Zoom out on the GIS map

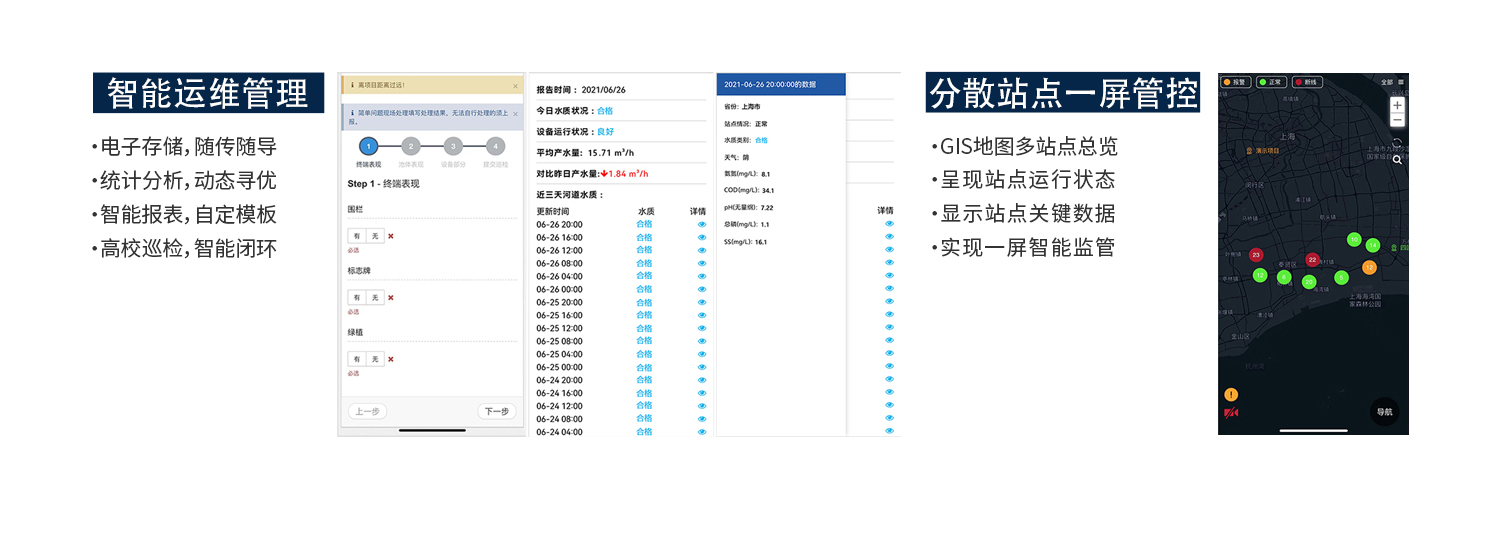[1397, 120]
